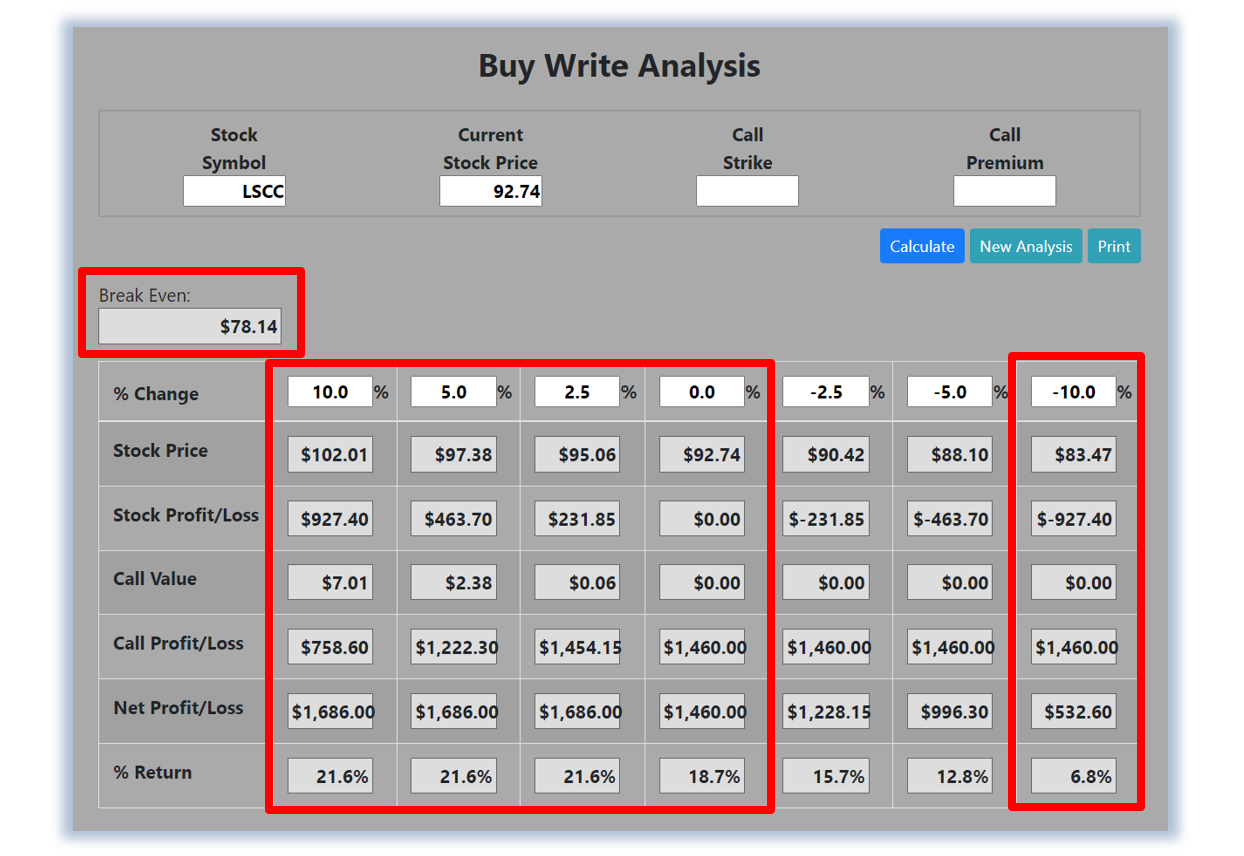Click the Print button

[1113, 247]
